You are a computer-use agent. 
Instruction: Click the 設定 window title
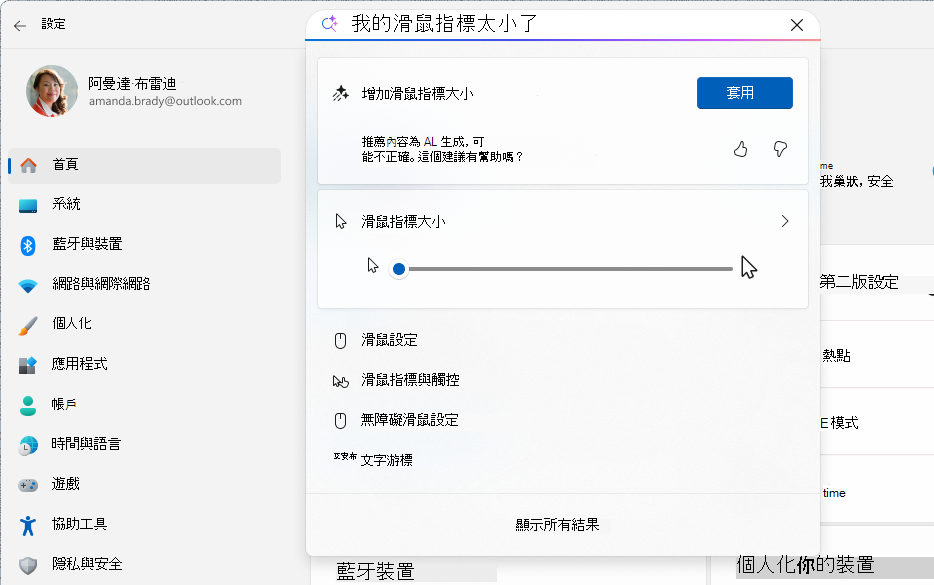point(54,24)
